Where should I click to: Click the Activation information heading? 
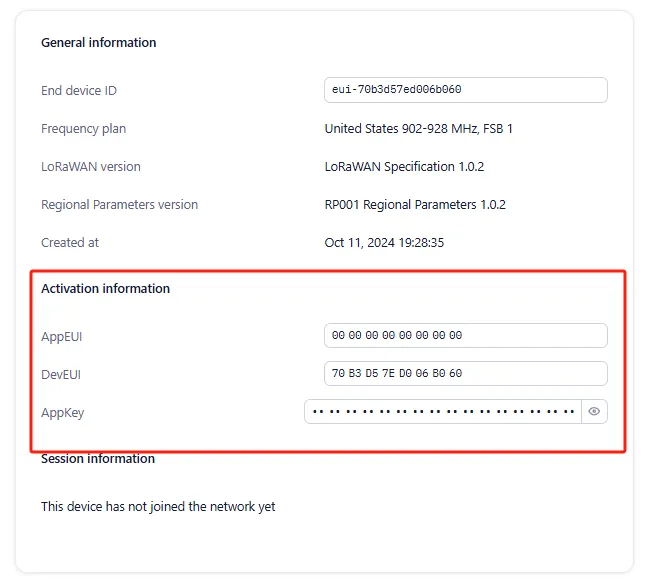click(x=106, y=289)
